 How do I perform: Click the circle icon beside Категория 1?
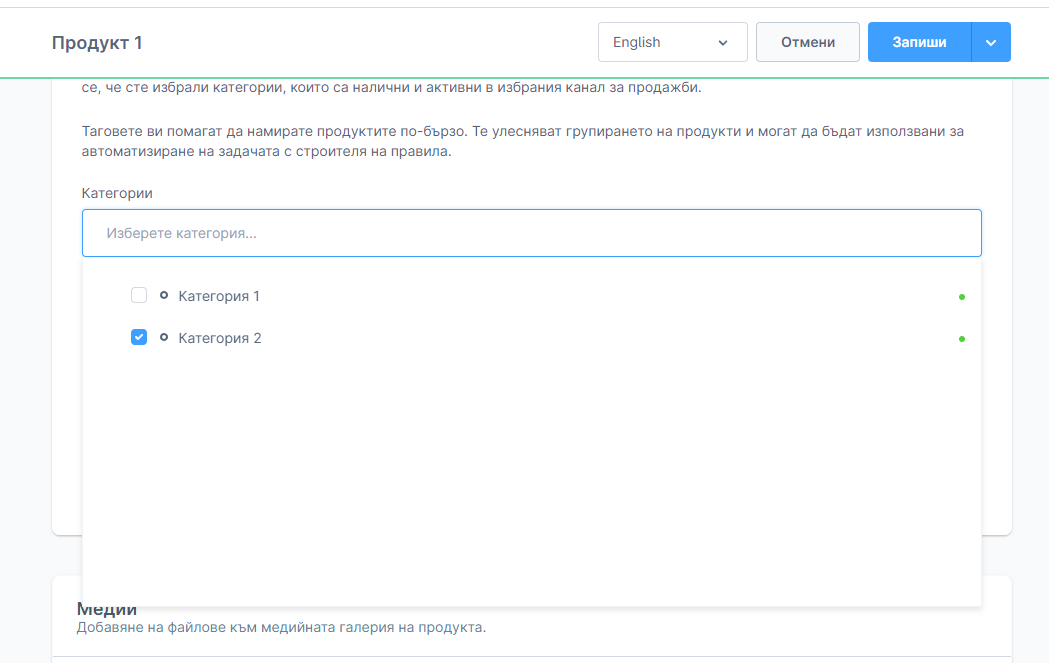pyautogui.click(x=164, y=296)
